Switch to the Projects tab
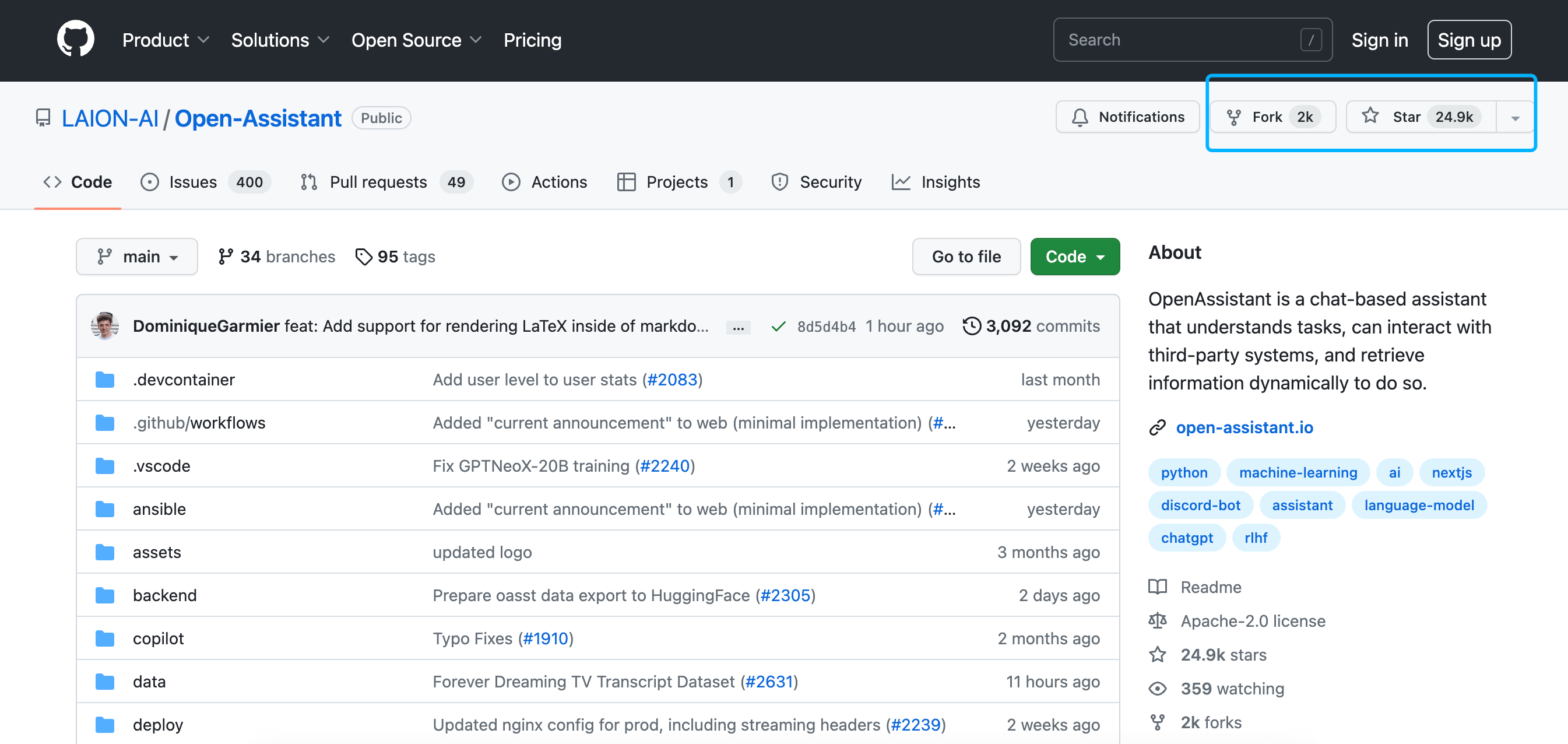Viewport: 1568px width, 744px height. [x=678, y=182]
